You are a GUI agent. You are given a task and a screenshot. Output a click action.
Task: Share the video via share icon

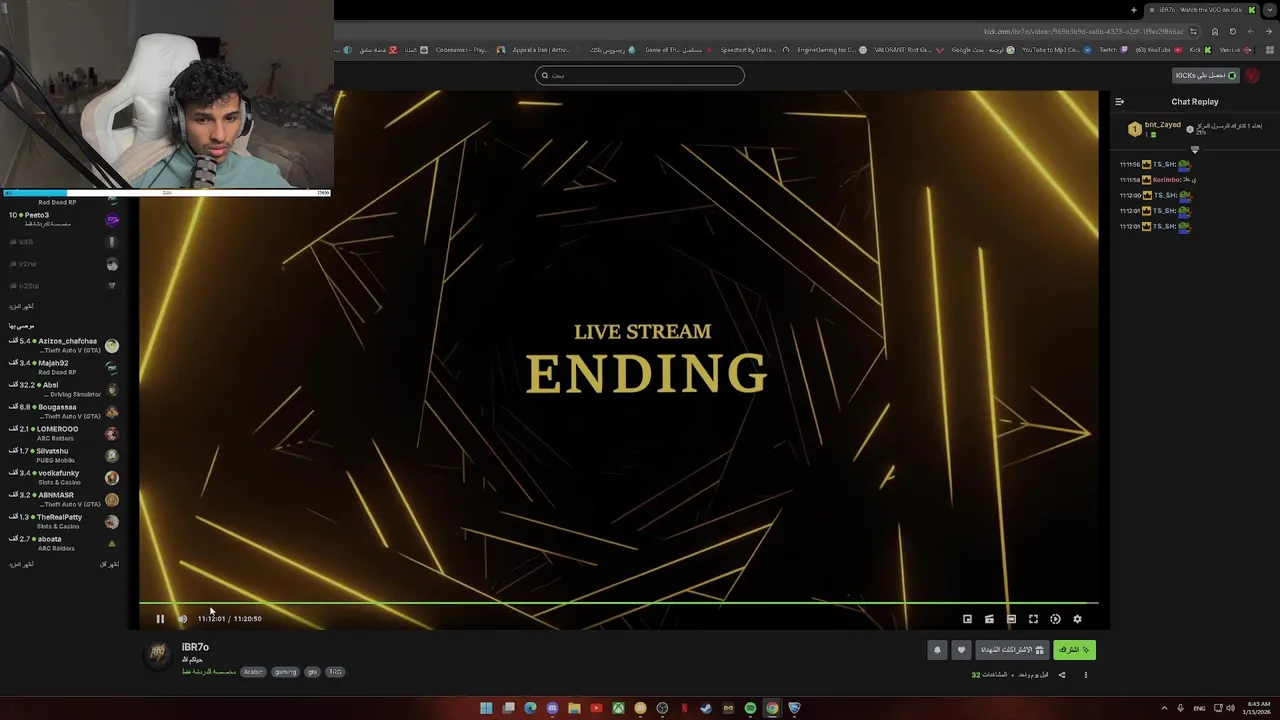pos(1062,675)
